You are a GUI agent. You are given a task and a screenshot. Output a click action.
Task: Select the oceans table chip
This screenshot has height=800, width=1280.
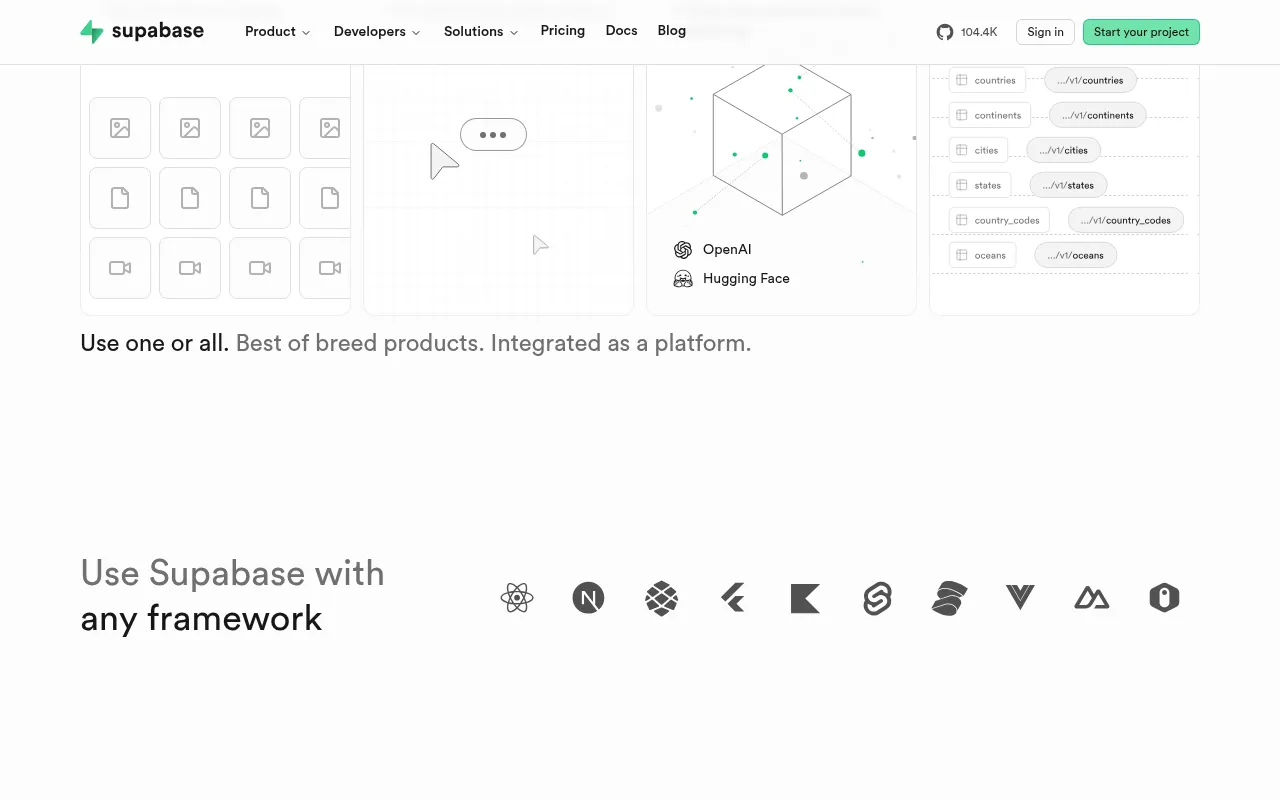click(x=983, y=255)
